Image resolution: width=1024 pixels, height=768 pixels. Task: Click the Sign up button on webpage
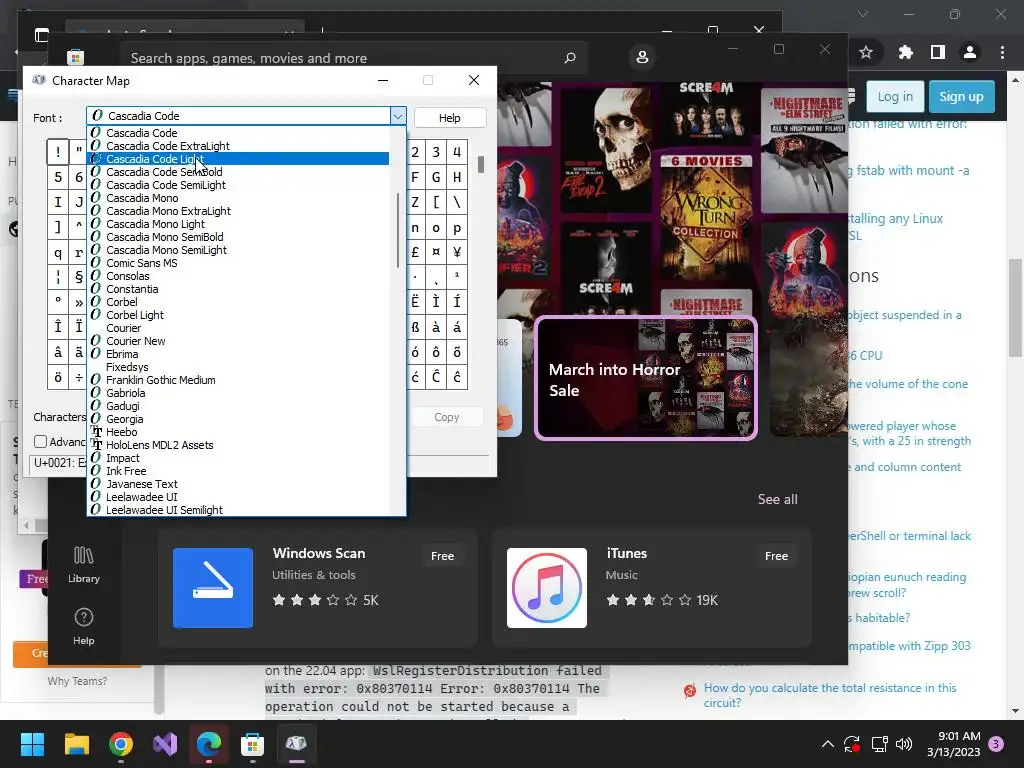(961, 97)
